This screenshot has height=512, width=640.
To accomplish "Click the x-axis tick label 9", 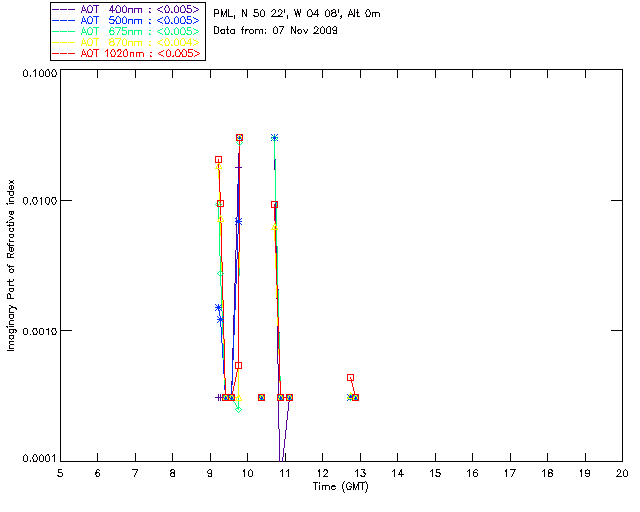I will [x=210, y=474].
